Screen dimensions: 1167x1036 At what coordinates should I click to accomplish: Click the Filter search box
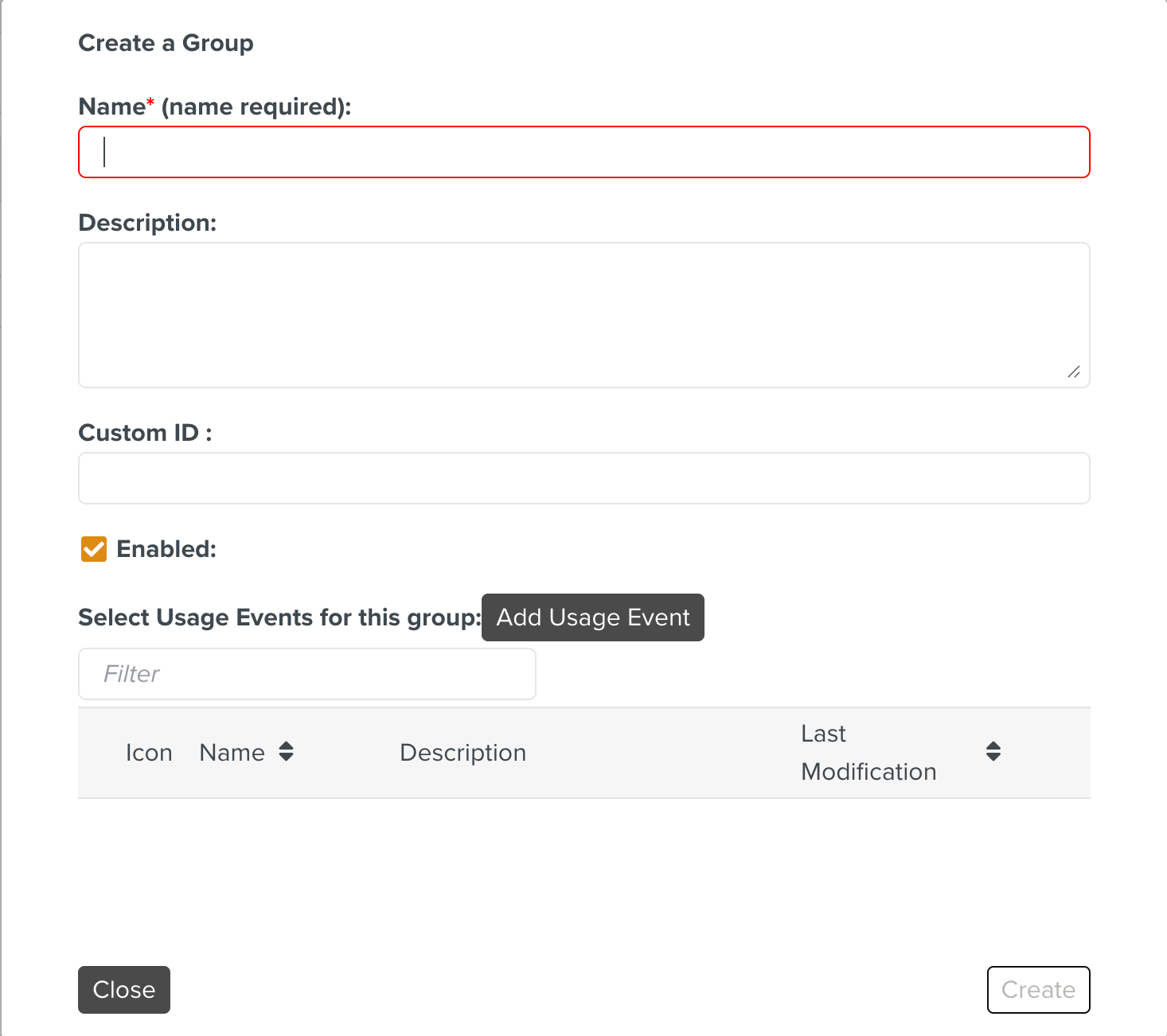click(x=306, y=674)
